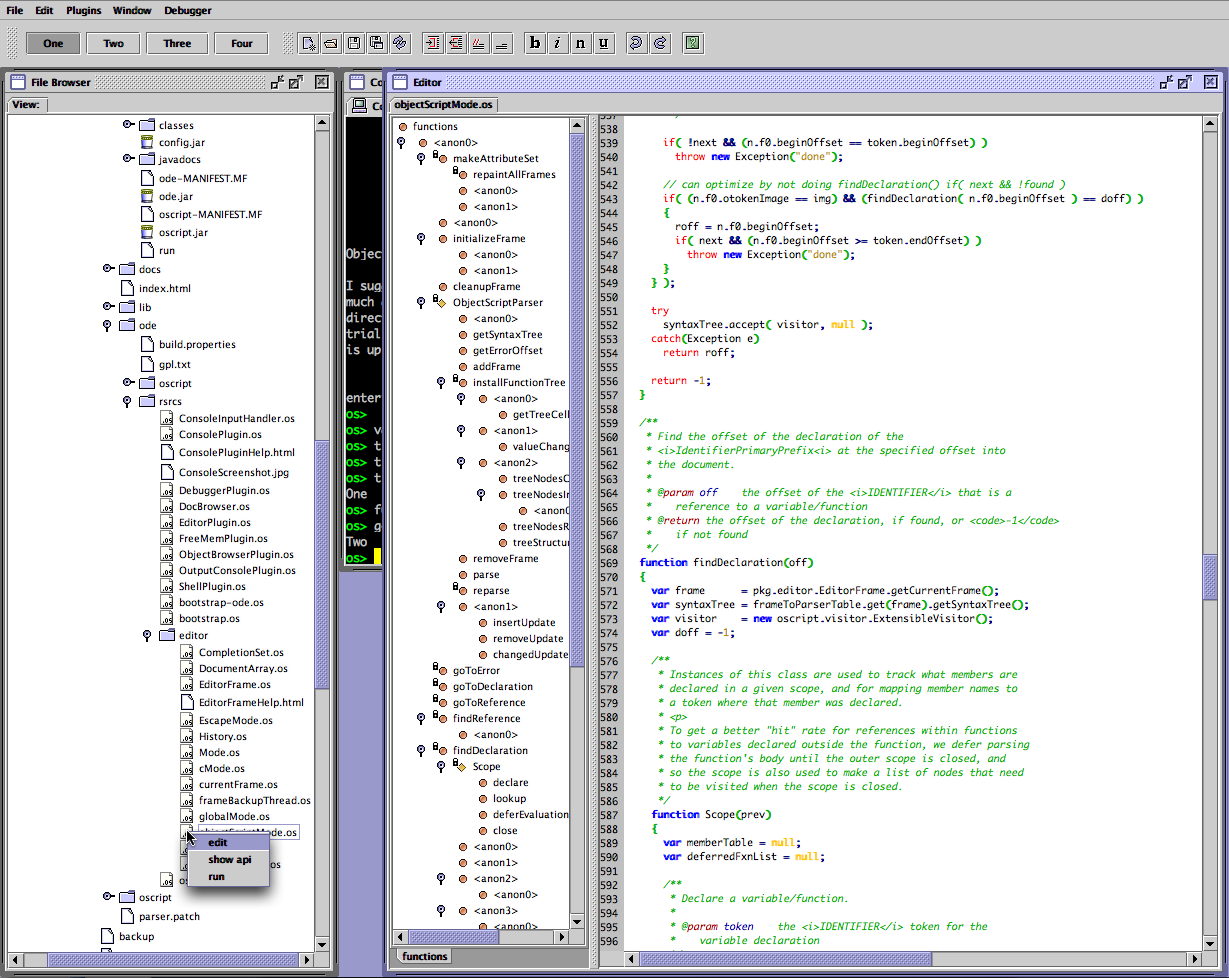The height and width of the screenshot is (978, 1229).
Task: Click the redo arrow toolbar icon
Action: point(660,43)
